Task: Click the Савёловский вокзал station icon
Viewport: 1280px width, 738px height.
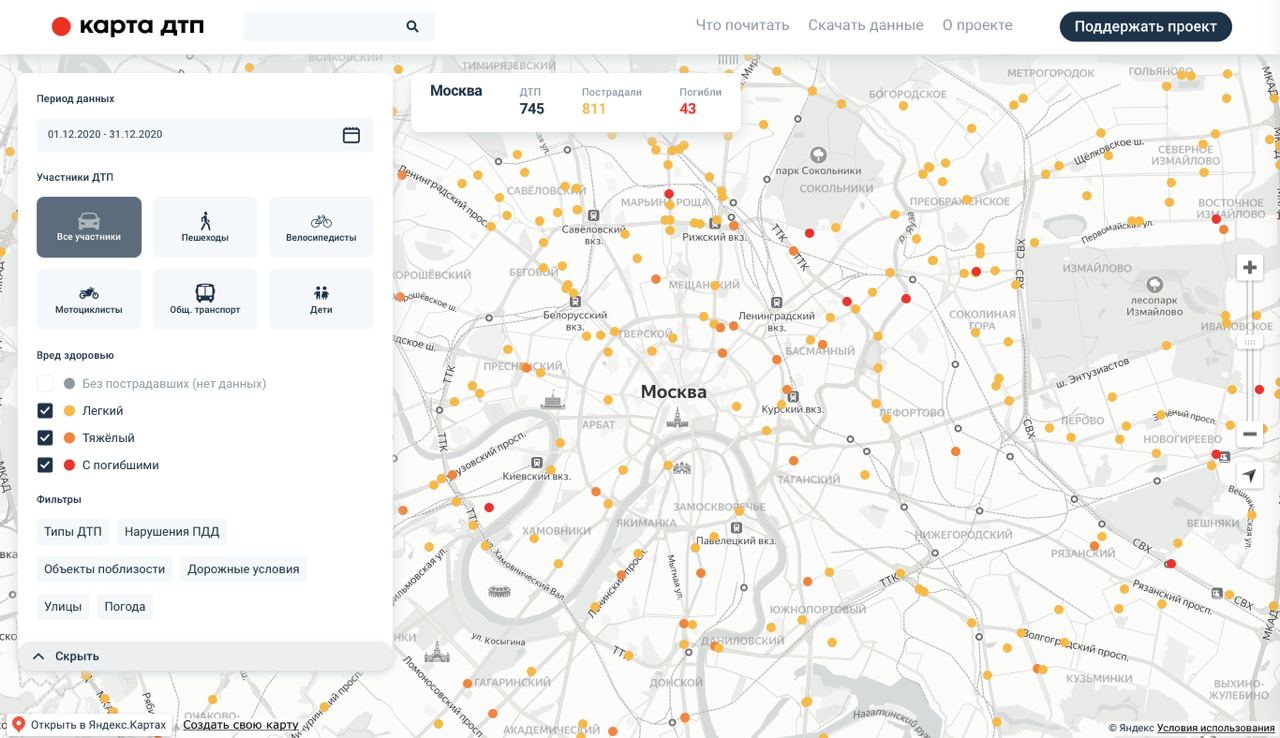Action: tap(594, 215)
